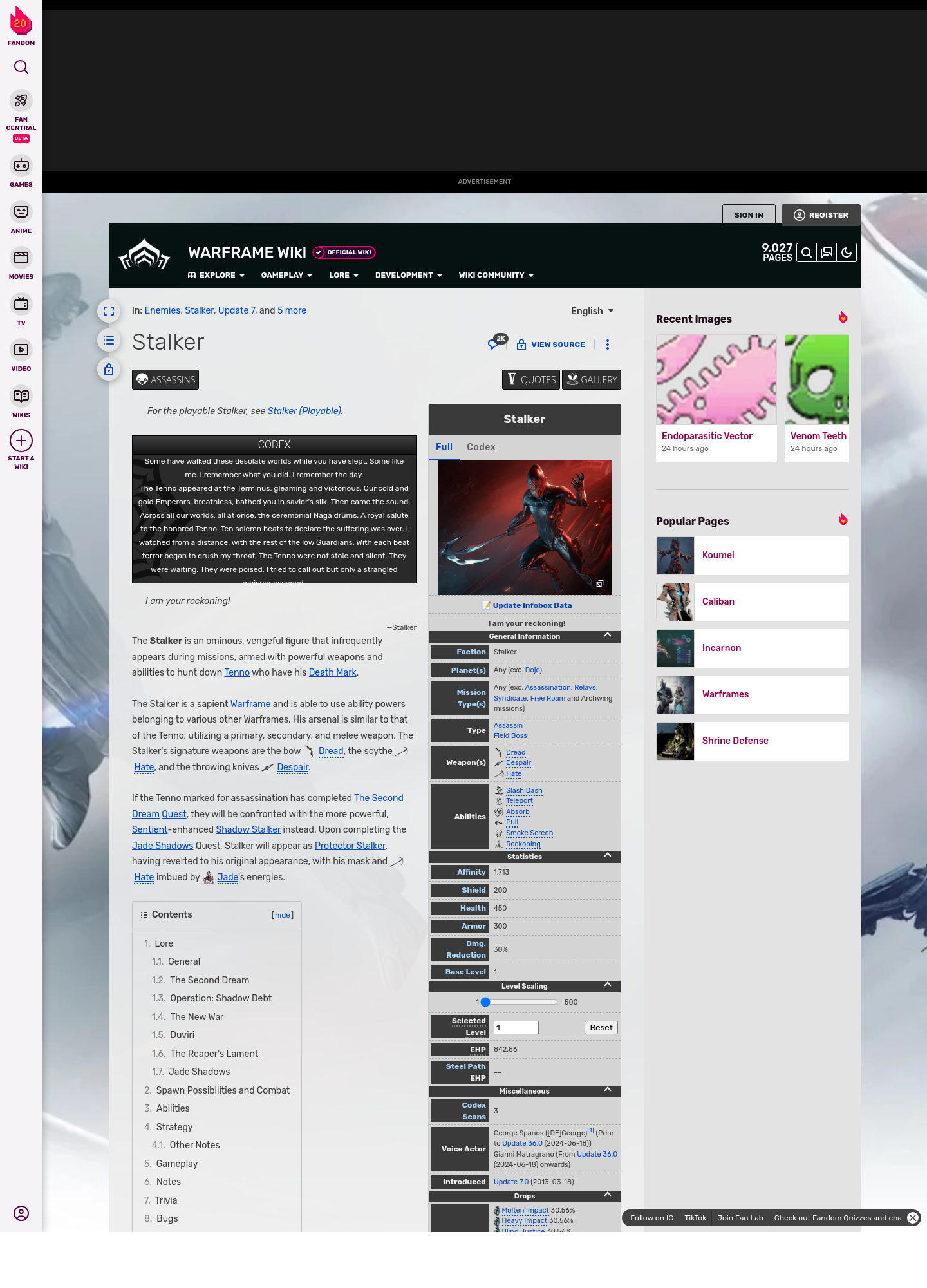Close the bottom Fandom notification bar
Viewport: 927px width, 1288px height.
pyautogui.click(x=913, y=1218)
